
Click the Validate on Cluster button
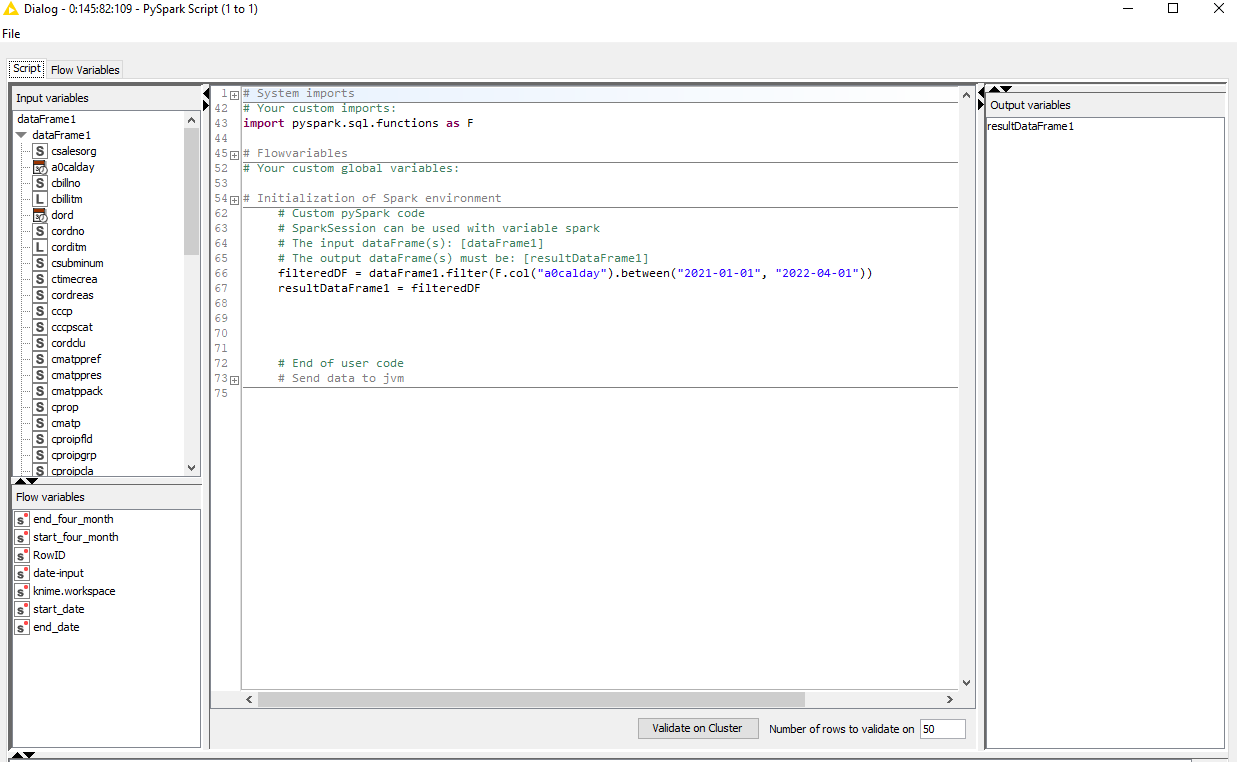[698, 728]
